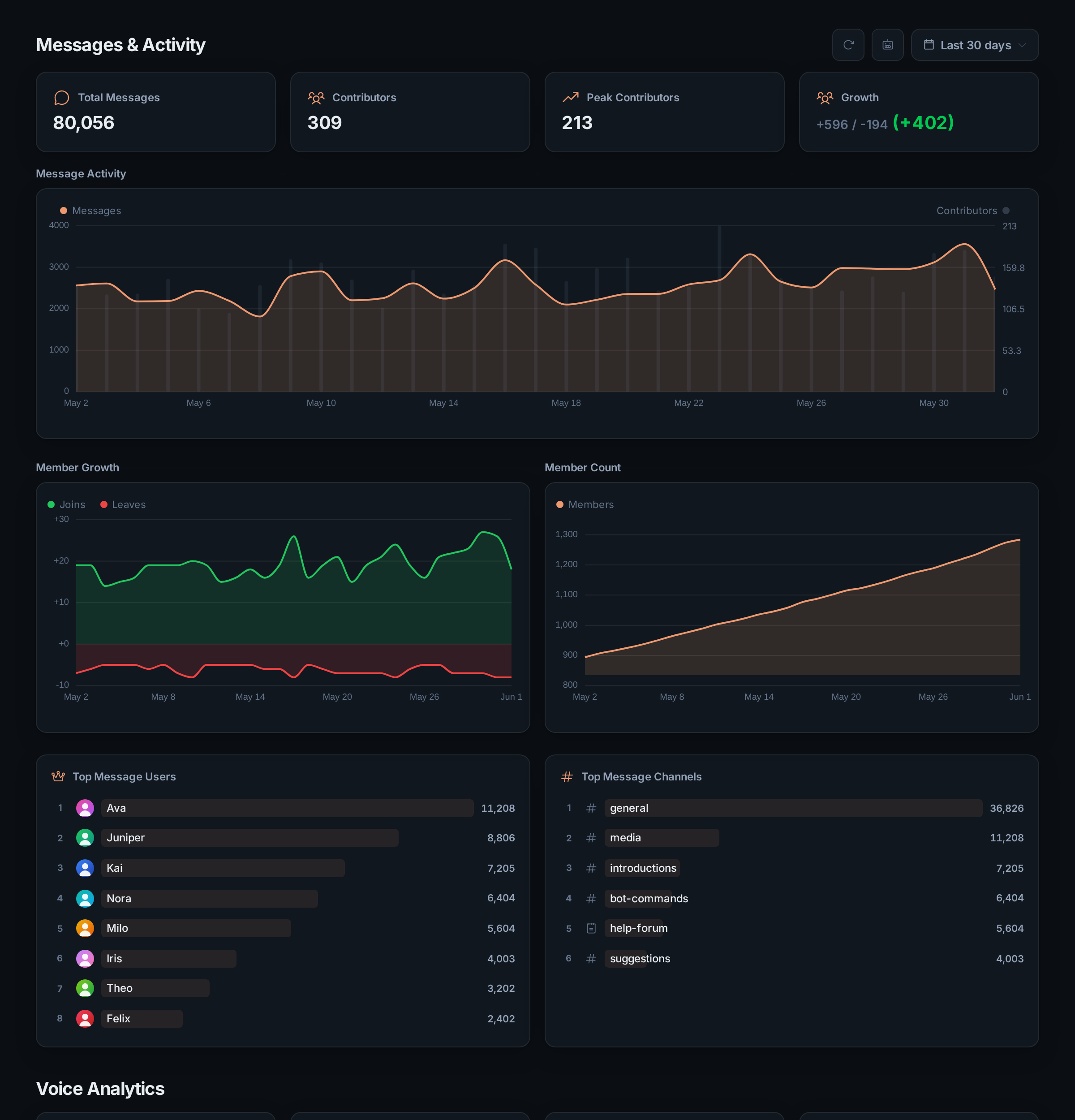
Task: Click the Total Messages value 80,056
Action: click(x=84, y=123)
